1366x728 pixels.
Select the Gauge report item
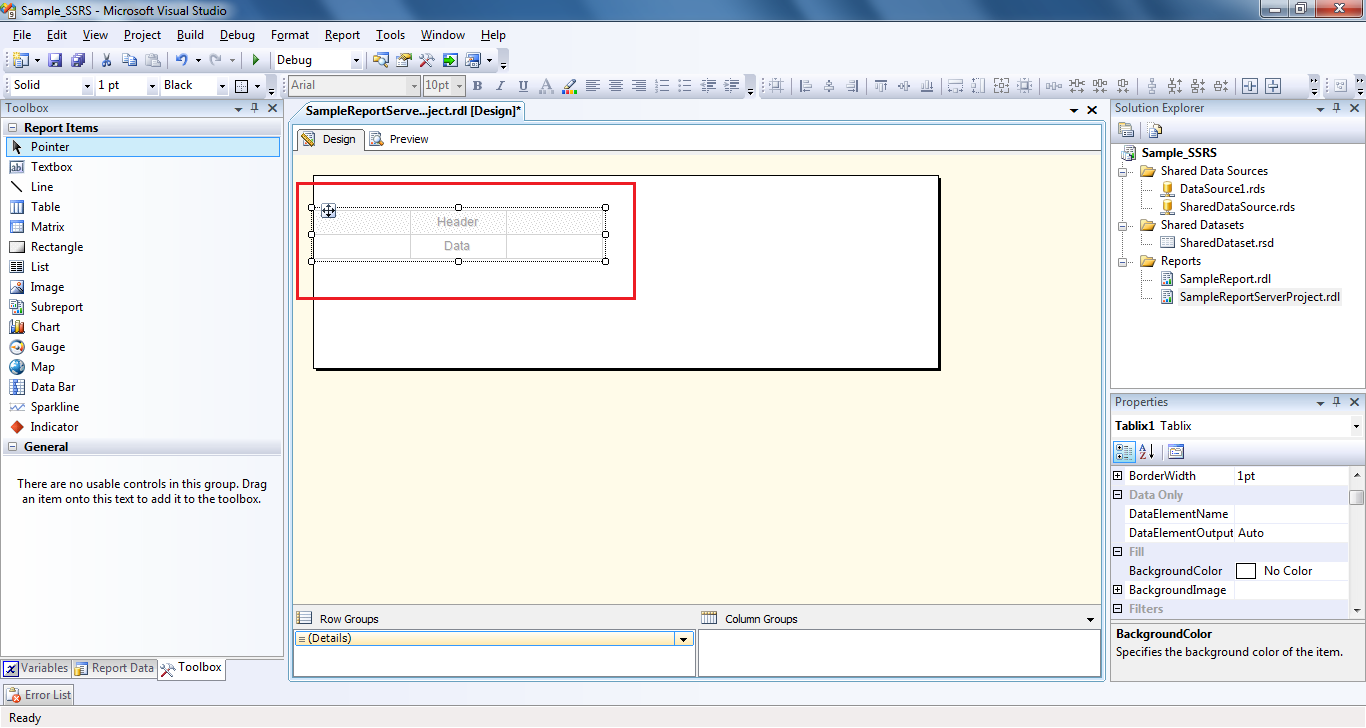[x=142, y=347]
